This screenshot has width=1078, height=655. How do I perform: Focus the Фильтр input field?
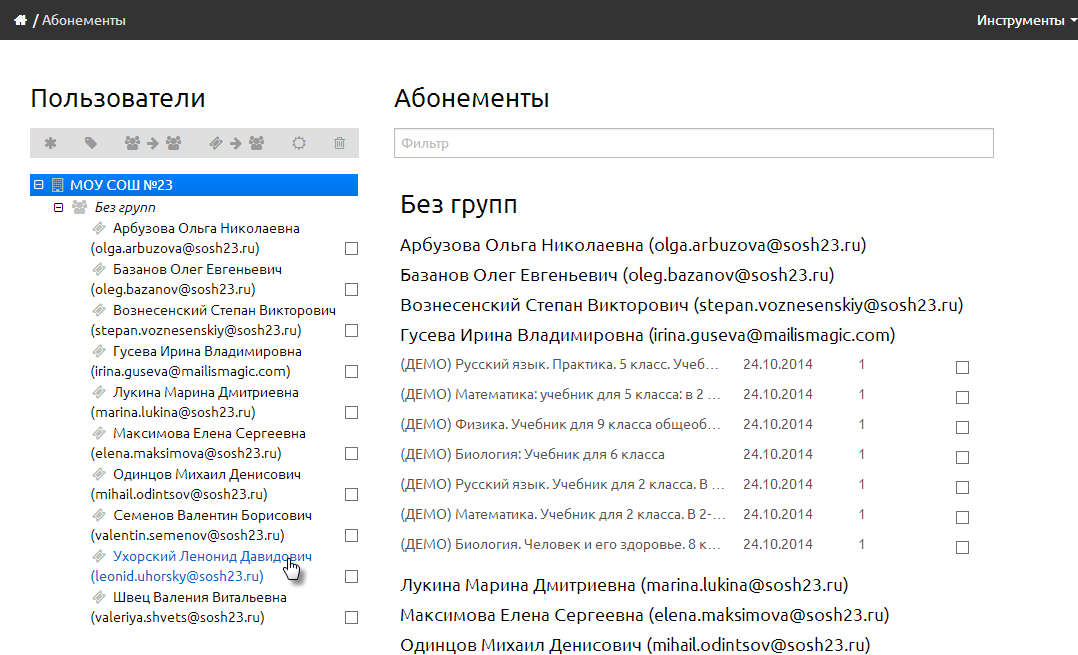(694, 143)
